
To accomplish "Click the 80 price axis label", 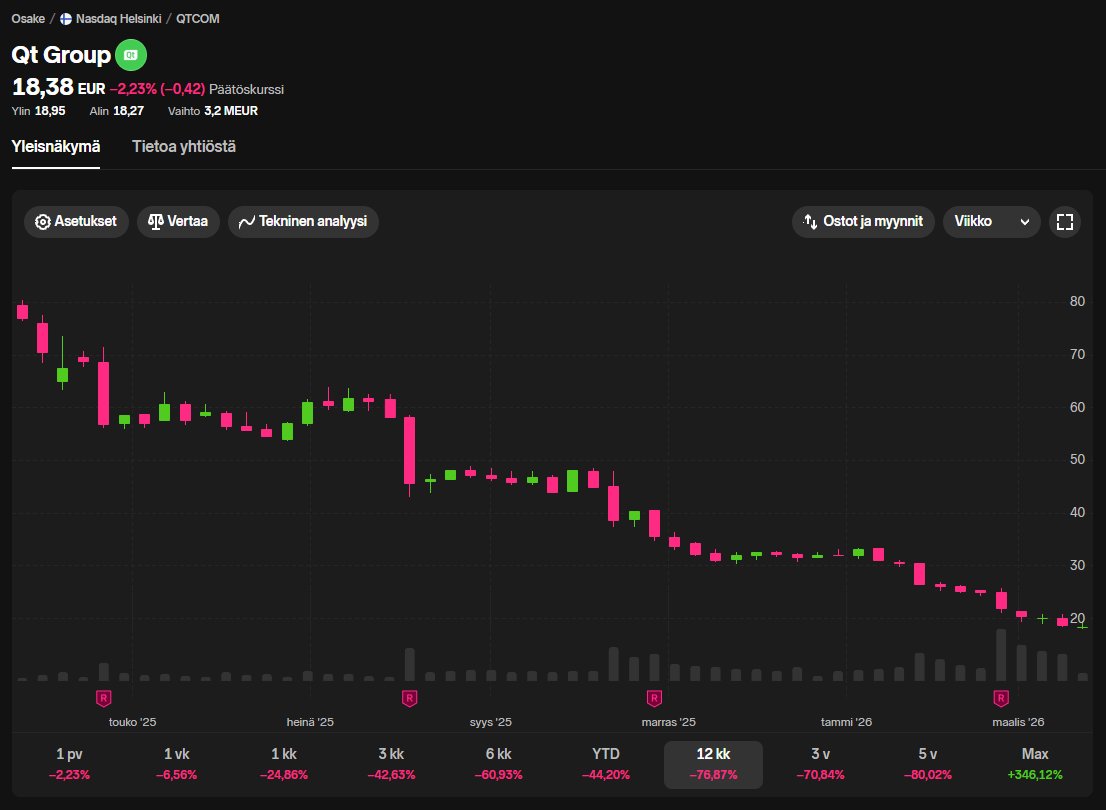I will pyautogui.click(x=1077, y=301).
